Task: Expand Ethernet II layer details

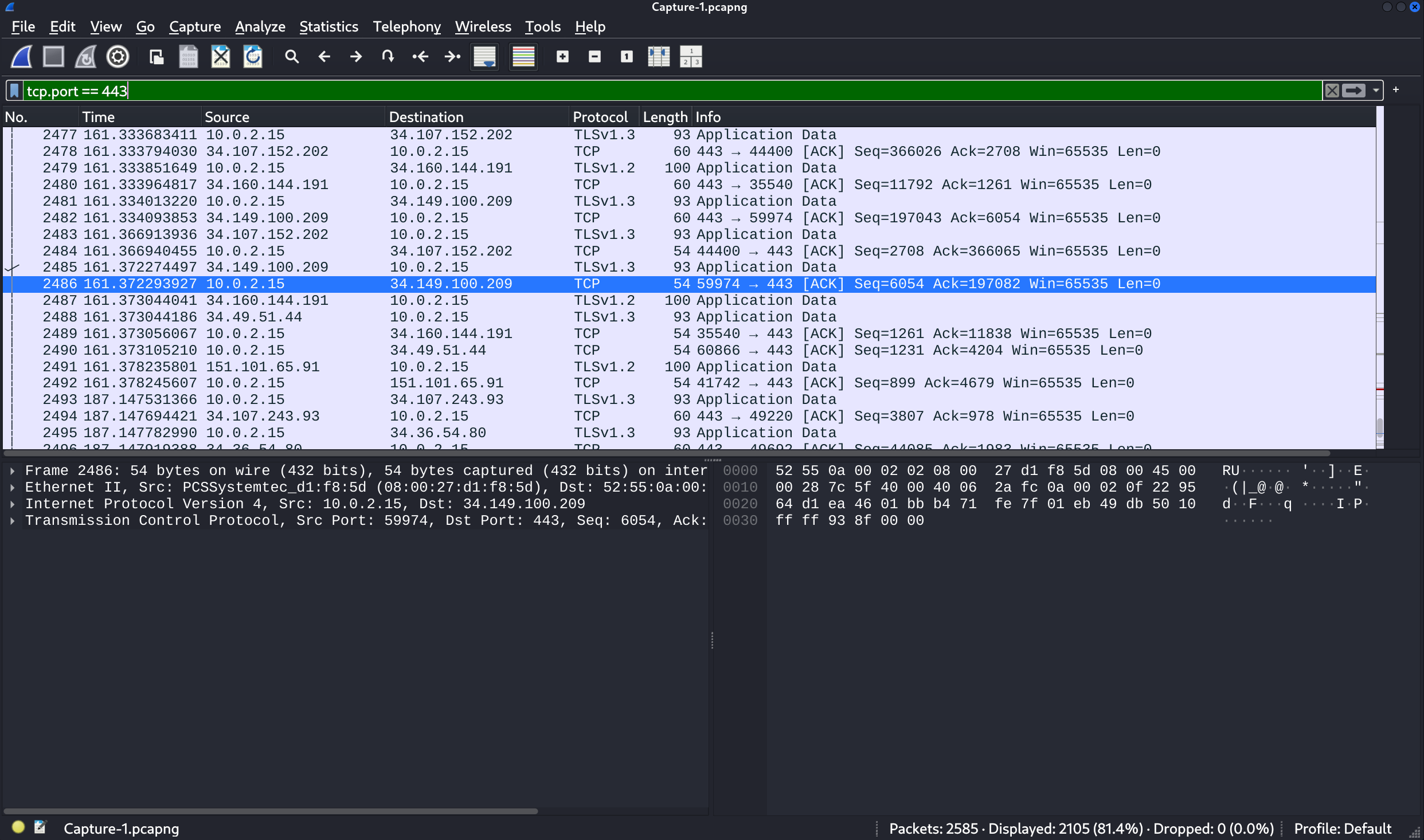Action: [12, 488]
